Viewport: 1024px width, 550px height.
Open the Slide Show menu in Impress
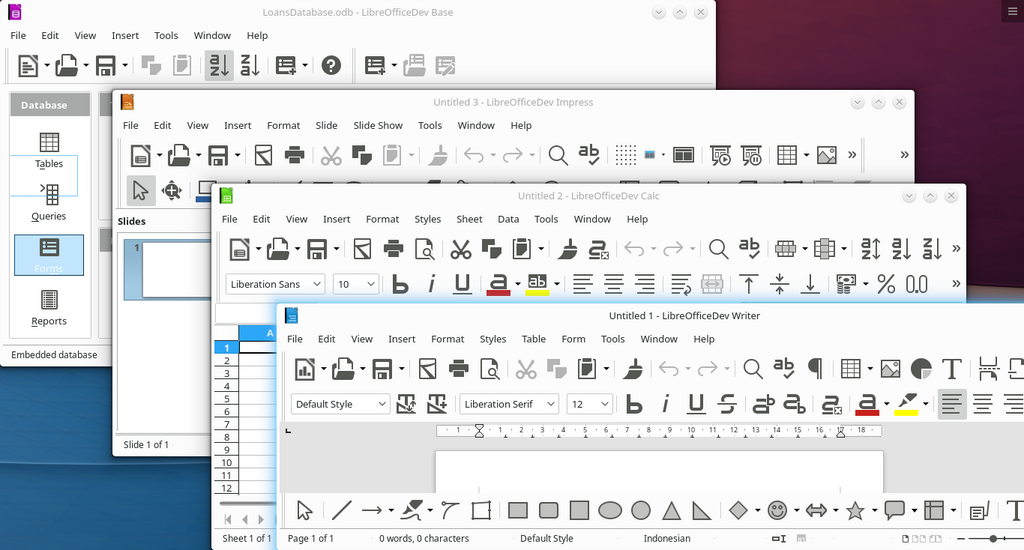tap(377, 126)
